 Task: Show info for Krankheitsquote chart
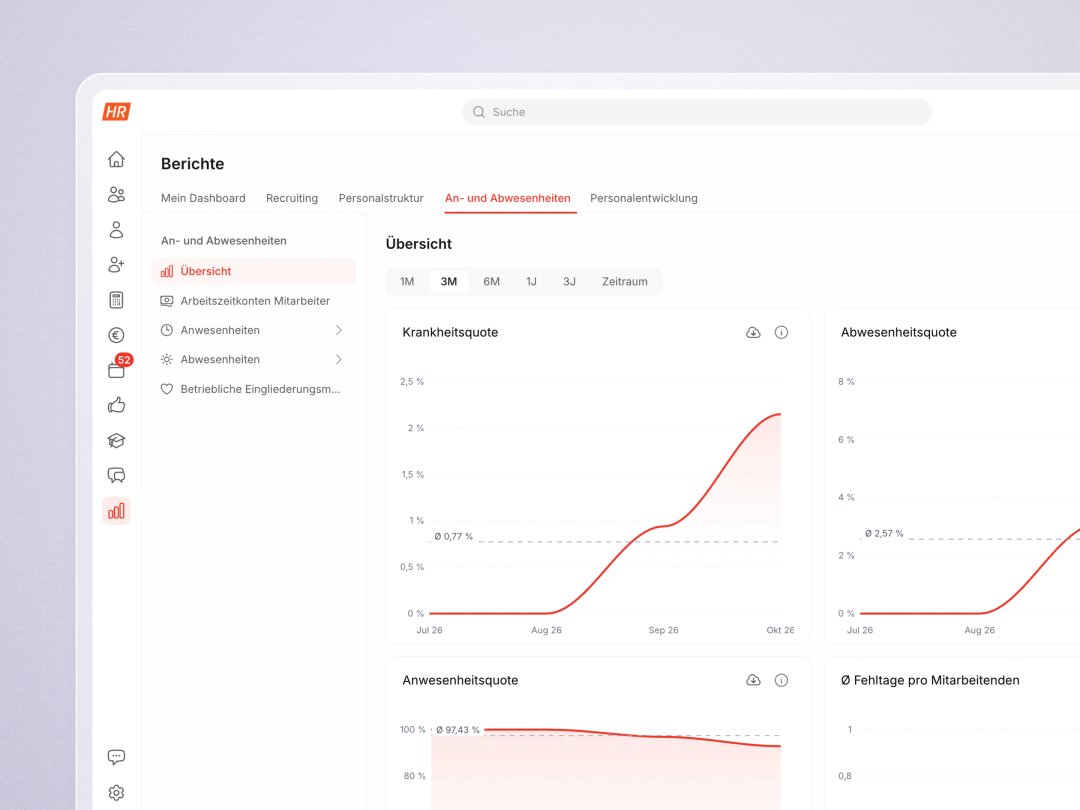click(781, 333)
